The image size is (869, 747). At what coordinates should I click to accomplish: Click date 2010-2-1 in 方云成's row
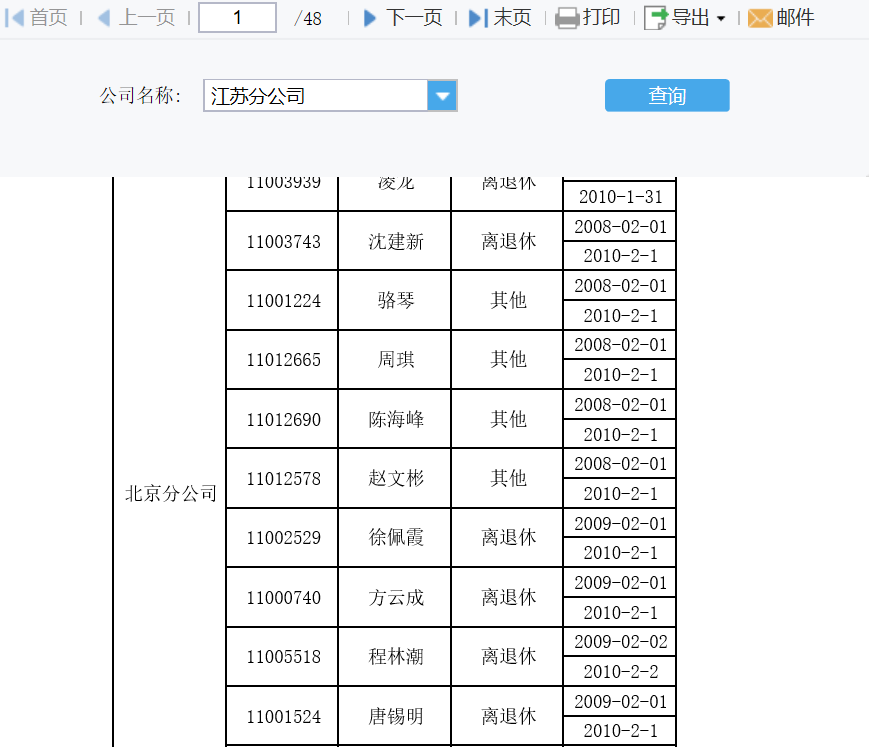(620, 612)
